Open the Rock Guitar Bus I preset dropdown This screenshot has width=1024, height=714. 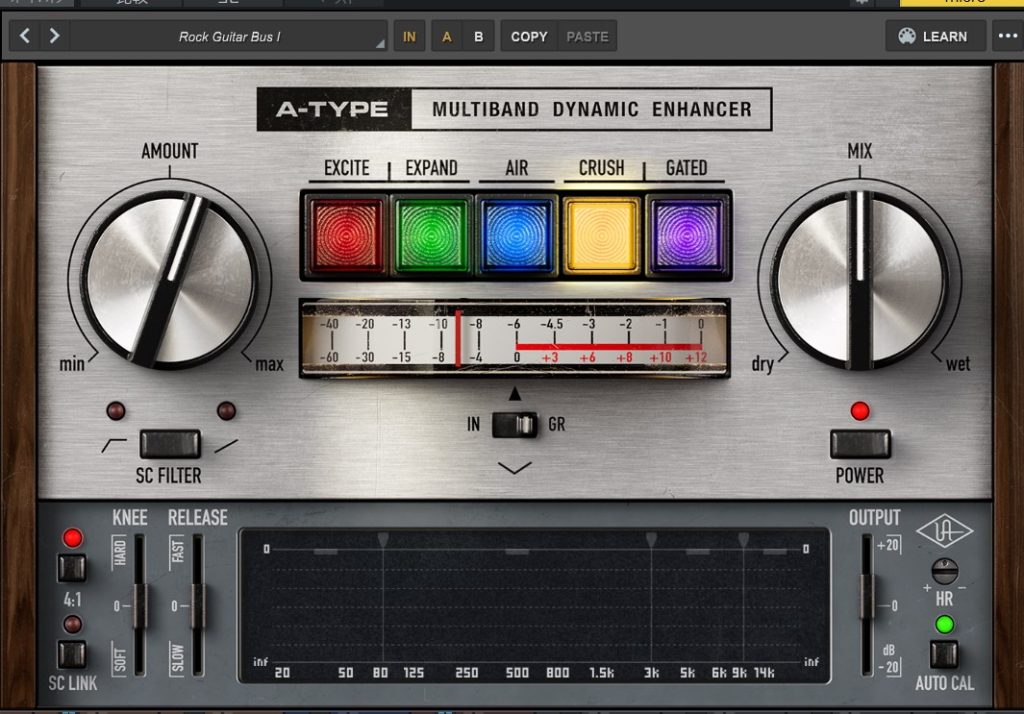(x=229, y=36)
